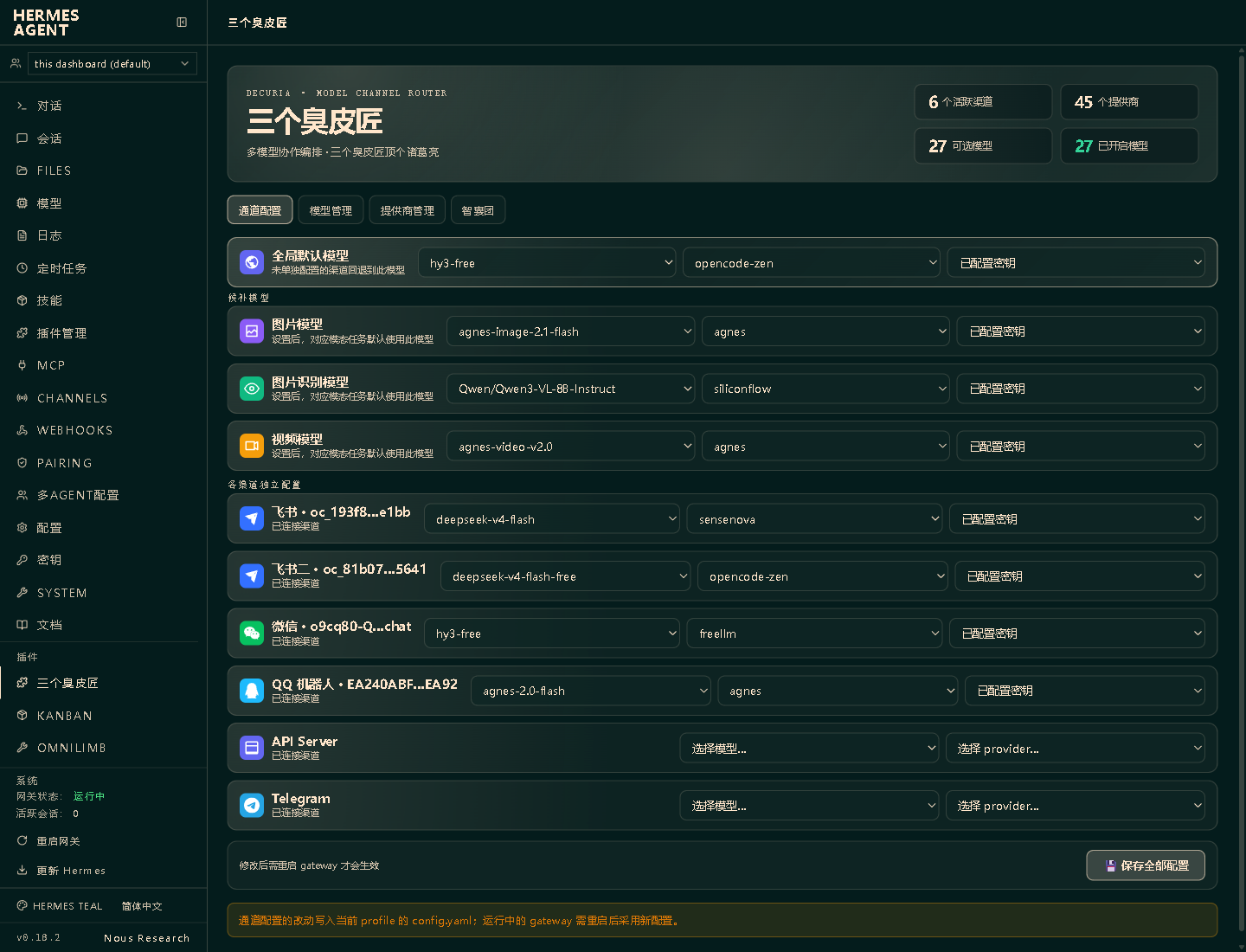Open the sensenova provider dropdown
The width and height of the screenshot is (1246, 952).
[814, 519]
